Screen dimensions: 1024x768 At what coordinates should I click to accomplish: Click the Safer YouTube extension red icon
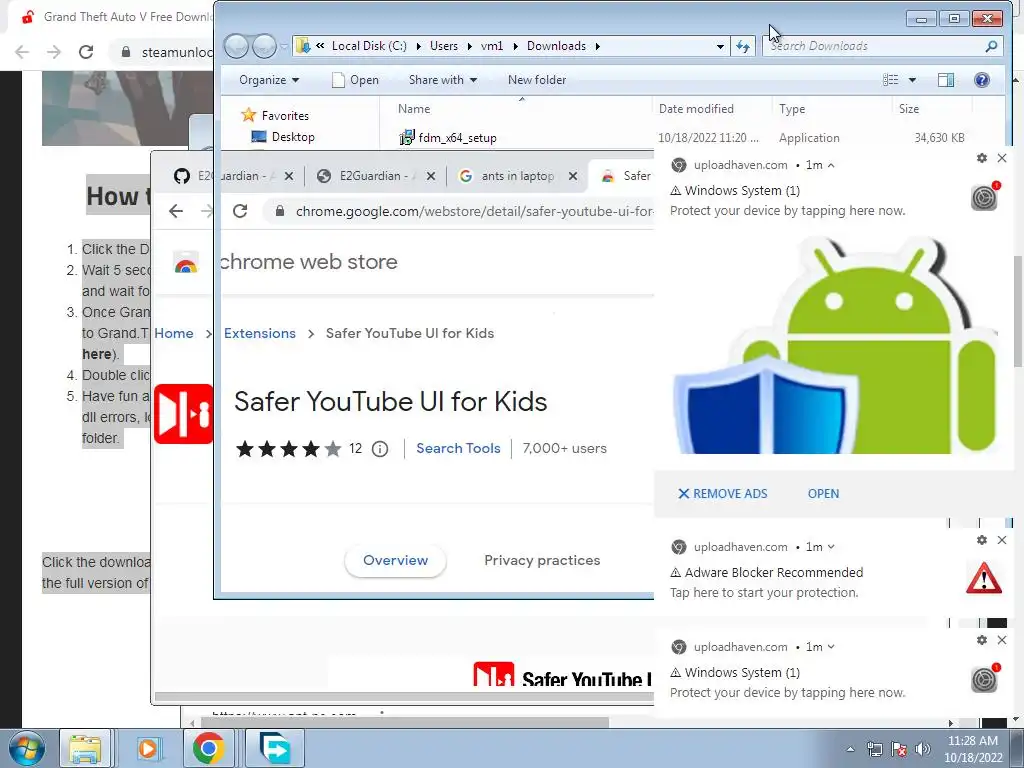tap(184, 414)
